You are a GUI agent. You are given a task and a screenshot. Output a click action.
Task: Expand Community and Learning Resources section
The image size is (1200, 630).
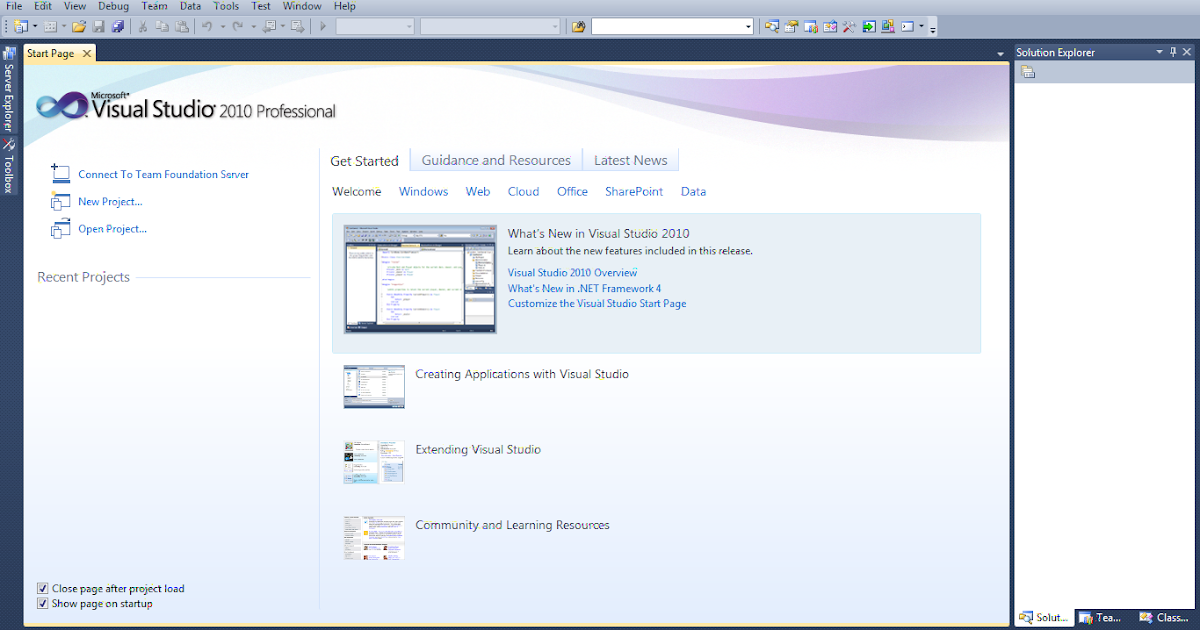(x=512, y=525)
